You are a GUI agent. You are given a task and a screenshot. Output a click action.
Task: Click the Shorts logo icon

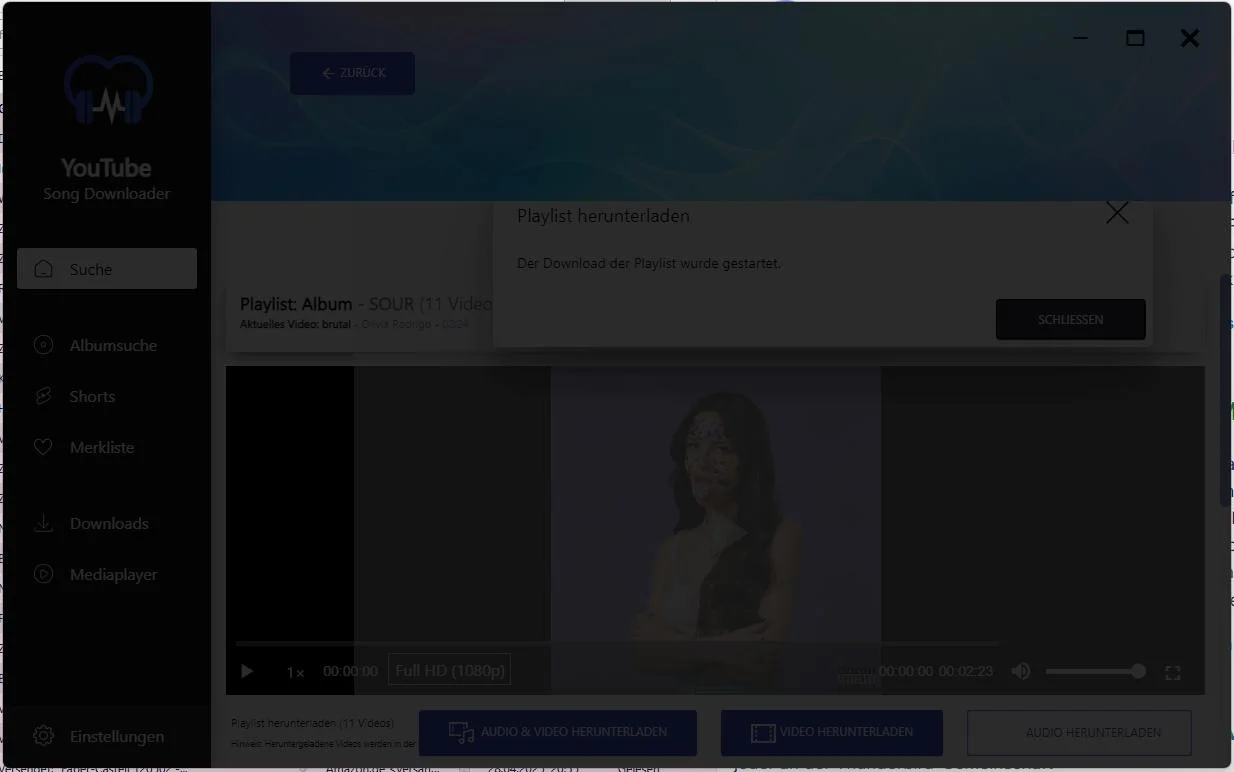[43, 396]
